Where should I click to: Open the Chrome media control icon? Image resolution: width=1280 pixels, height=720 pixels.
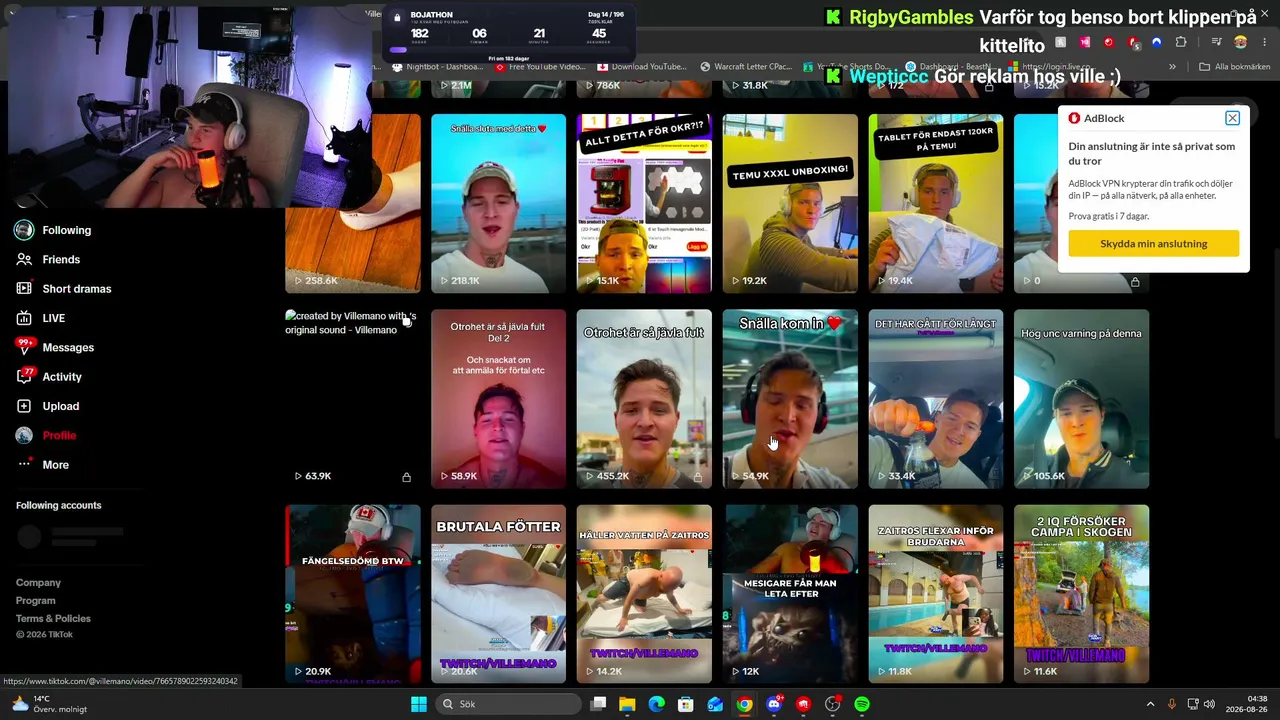[1216, 42]
